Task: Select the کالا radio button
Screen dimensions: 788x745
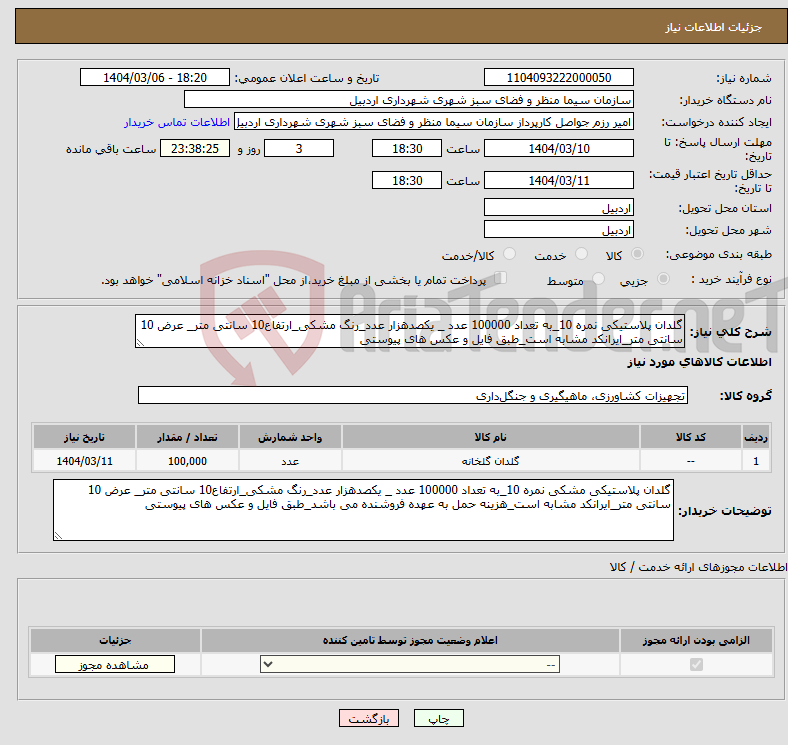Action: click(637, 254)
